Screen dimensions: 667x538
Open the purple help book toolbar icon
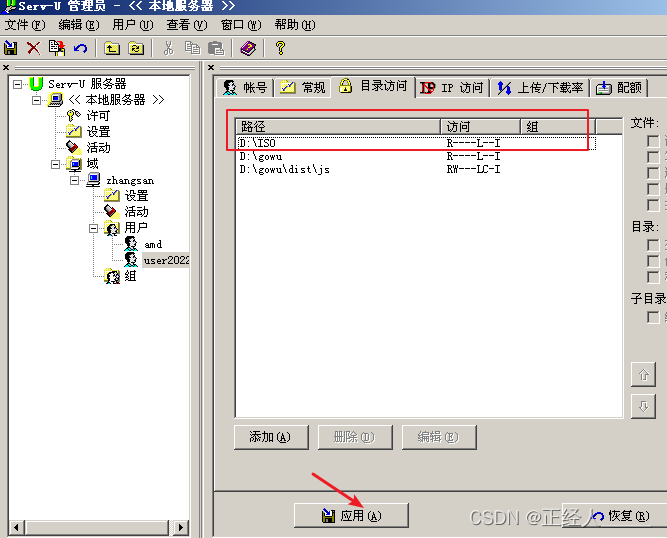point(248,48)
